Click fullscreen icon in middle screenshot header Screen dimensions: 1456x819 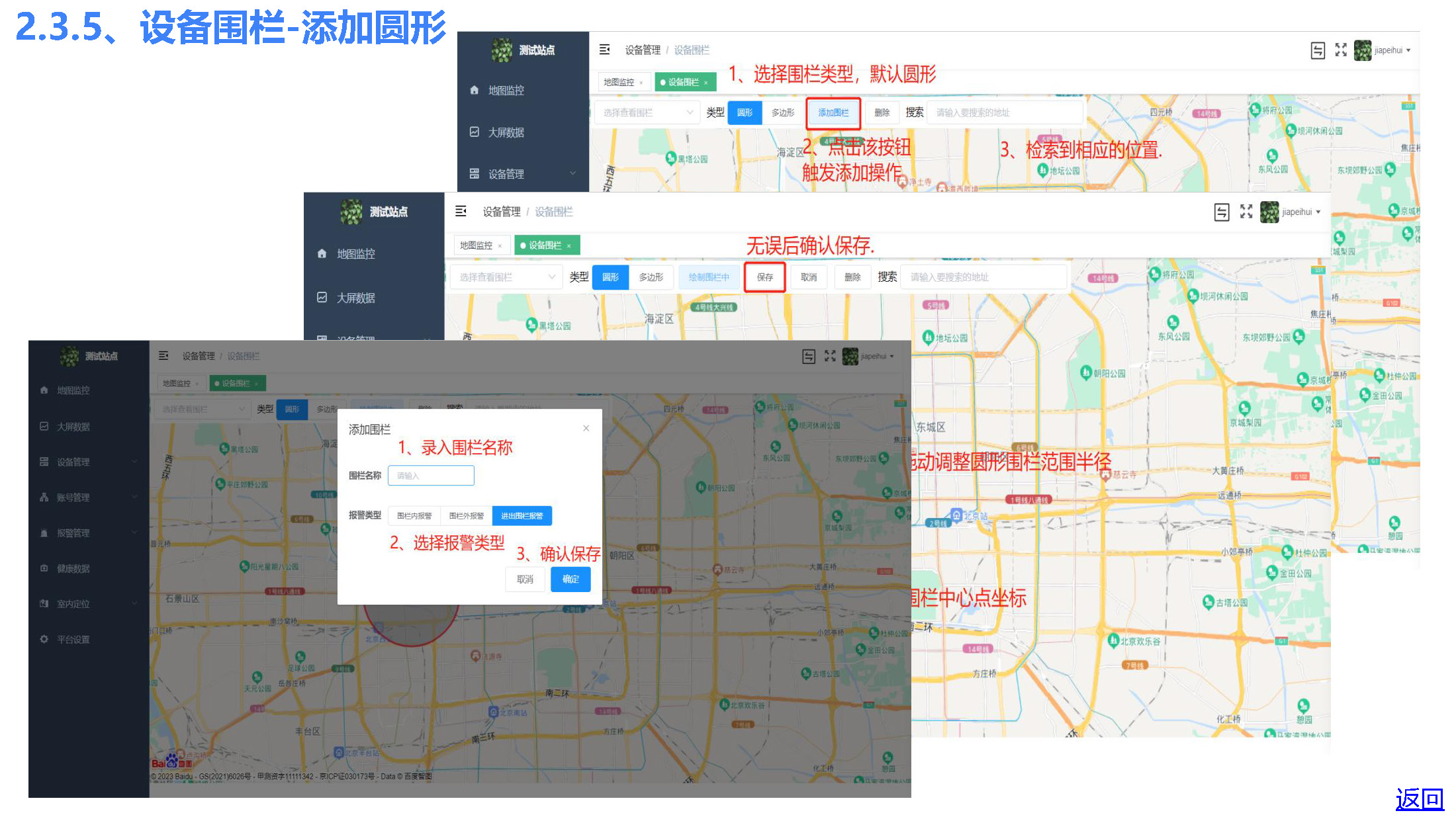click(x=1246, y=211)
